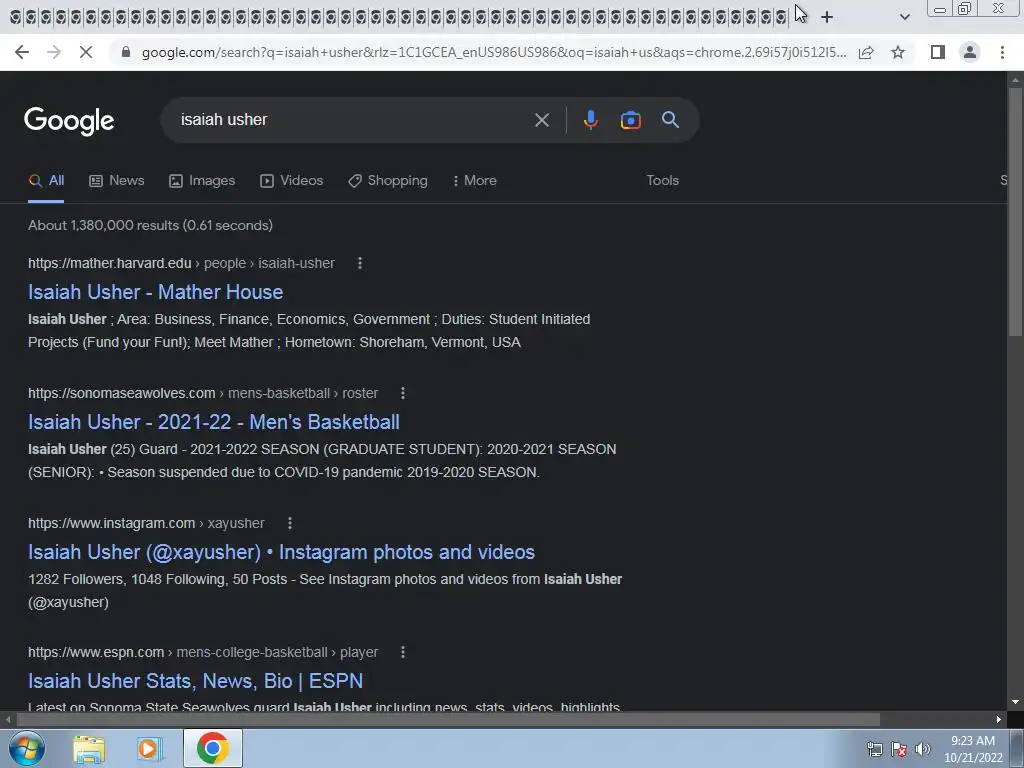Click the www.espn.com URL breadcrumb
Viewport: 1024px width, 768px height.
(203, 652)
